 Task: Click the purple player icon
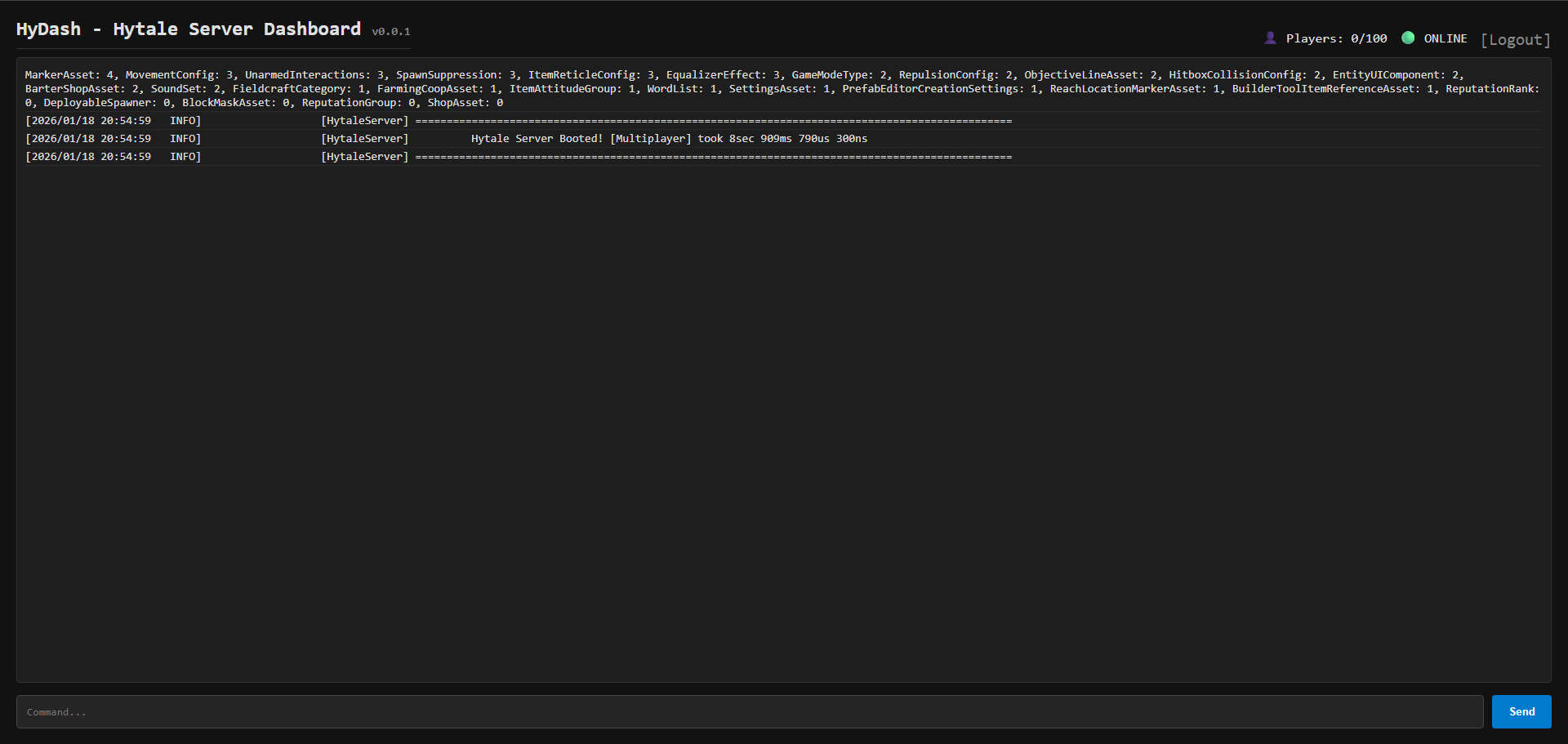point(1270,38)
